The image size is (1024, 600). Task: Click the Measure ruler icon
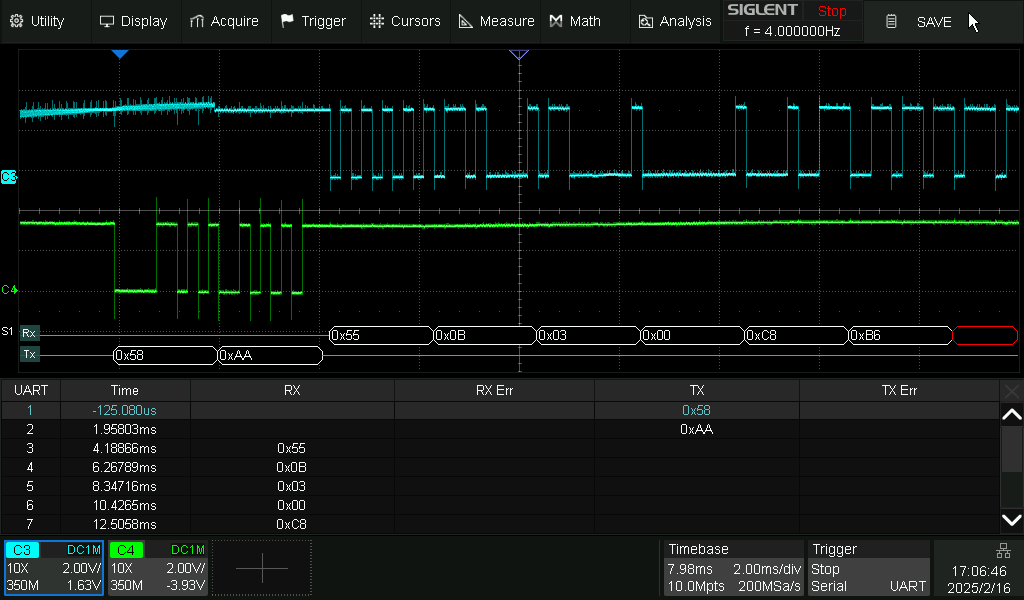click(x=465, y=21)
